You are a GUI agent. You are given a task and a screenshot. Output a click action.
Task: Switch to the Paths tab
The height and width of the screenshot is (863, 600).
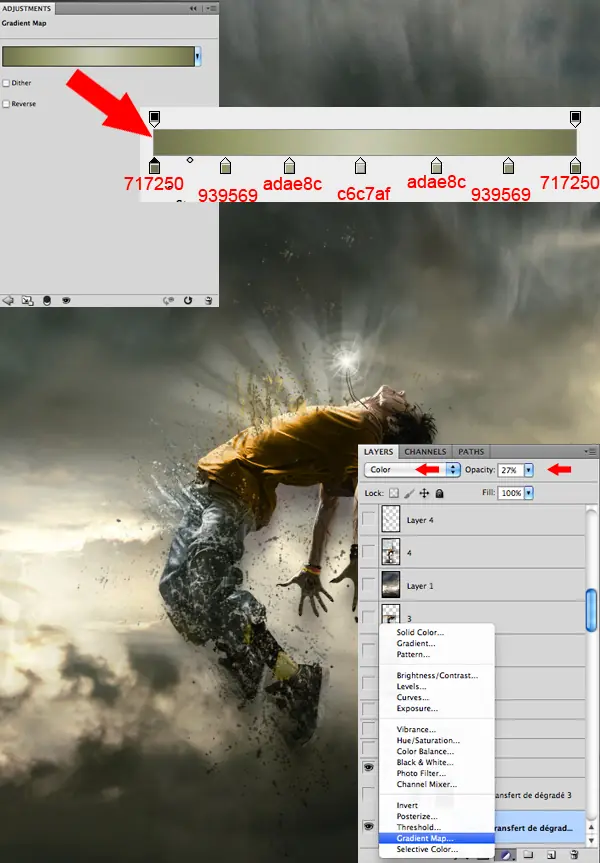(x=471, y=452)
